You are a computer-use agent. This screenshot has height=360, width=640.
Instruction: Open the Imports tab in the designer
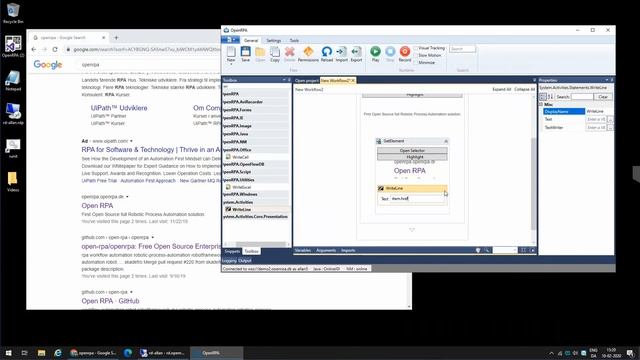tap(348, 250)
